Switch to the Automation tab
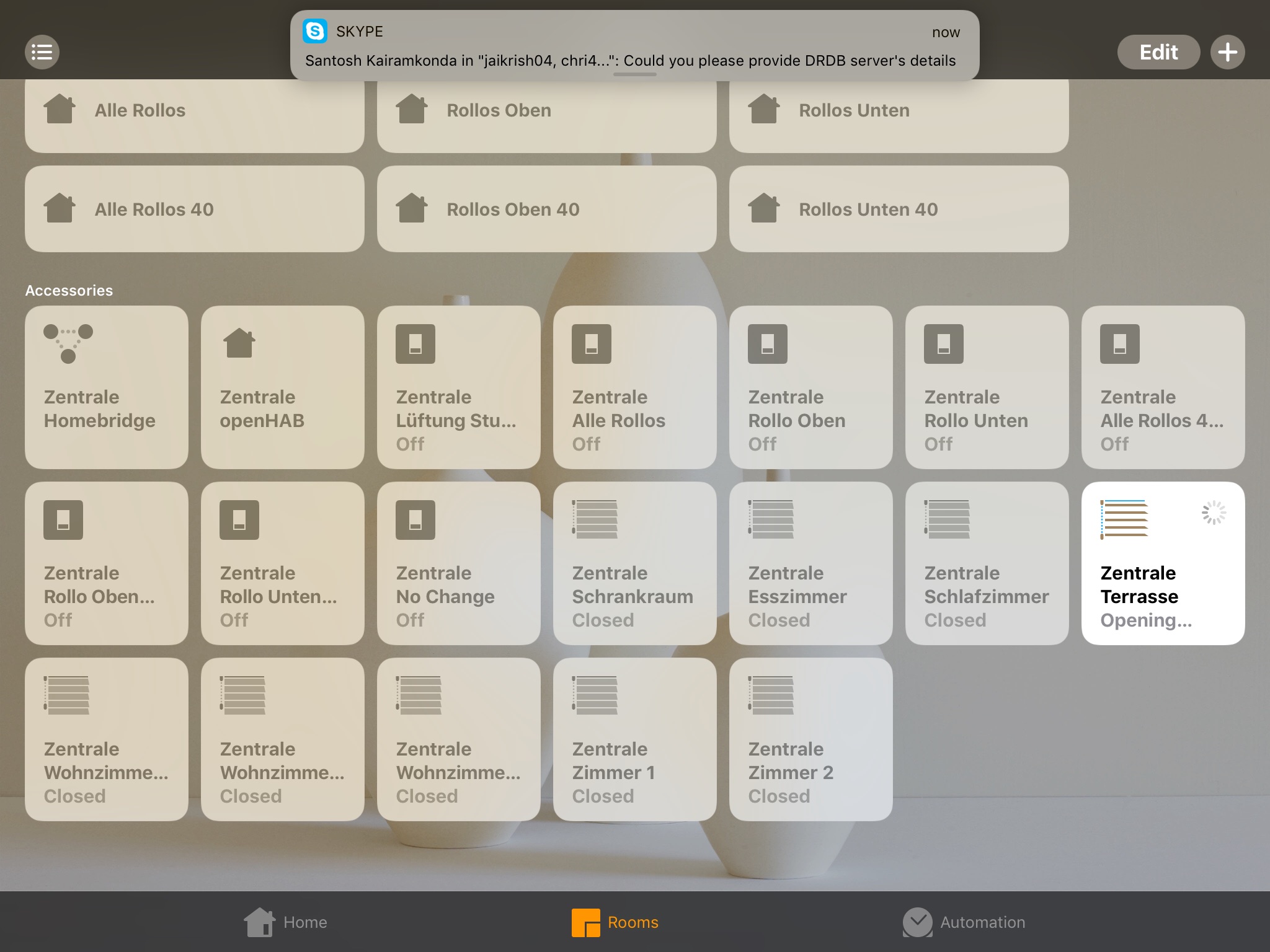1270x952 pixels. coord(964,922)
